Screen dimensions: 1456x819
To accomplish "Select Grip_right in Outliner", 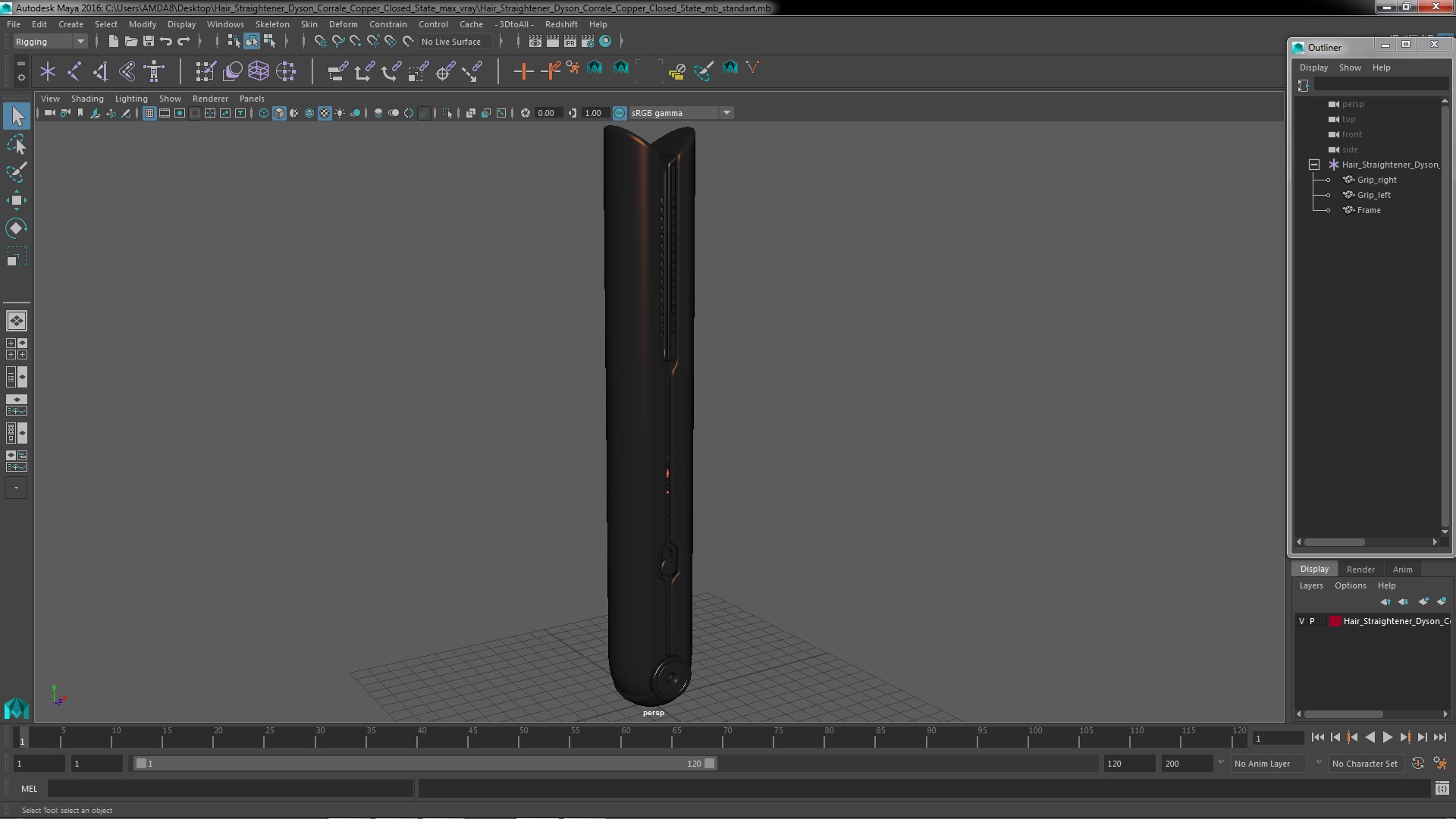I will tap(1376, 180).
